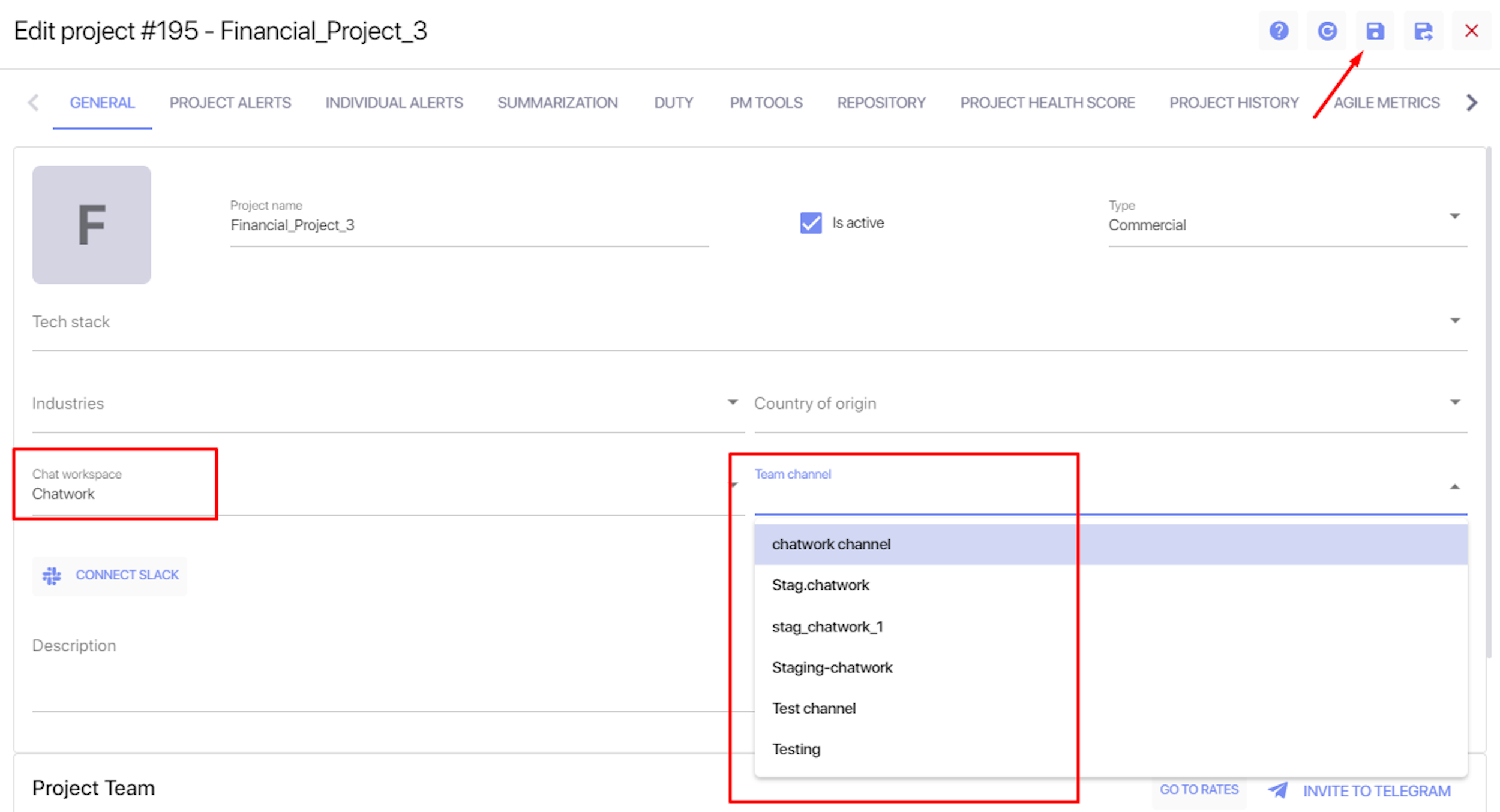Click the project avatar letter F
1500x812 pixels.
tap(92, 225)
